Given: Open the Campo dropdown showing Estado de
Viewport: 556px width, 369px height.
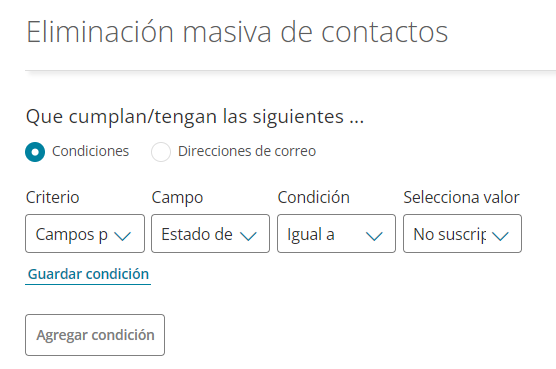Looking at the screenshot, I should [210, 234].
